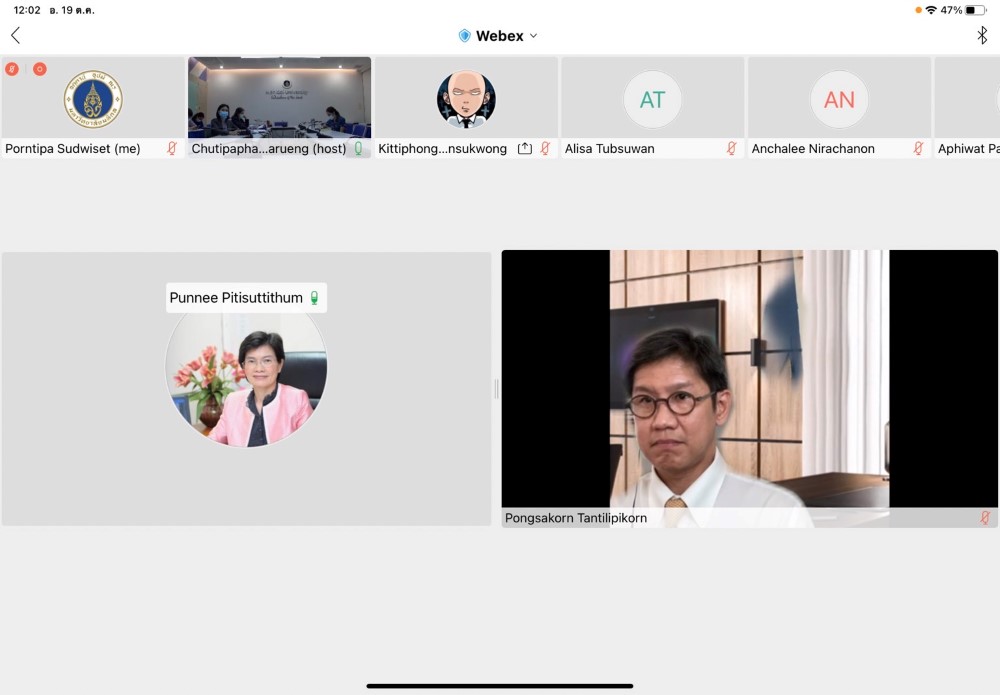Screen dimensions: 1000x695
Task: Tap the Bluetooth audio icon
Action: coord(981,36)
